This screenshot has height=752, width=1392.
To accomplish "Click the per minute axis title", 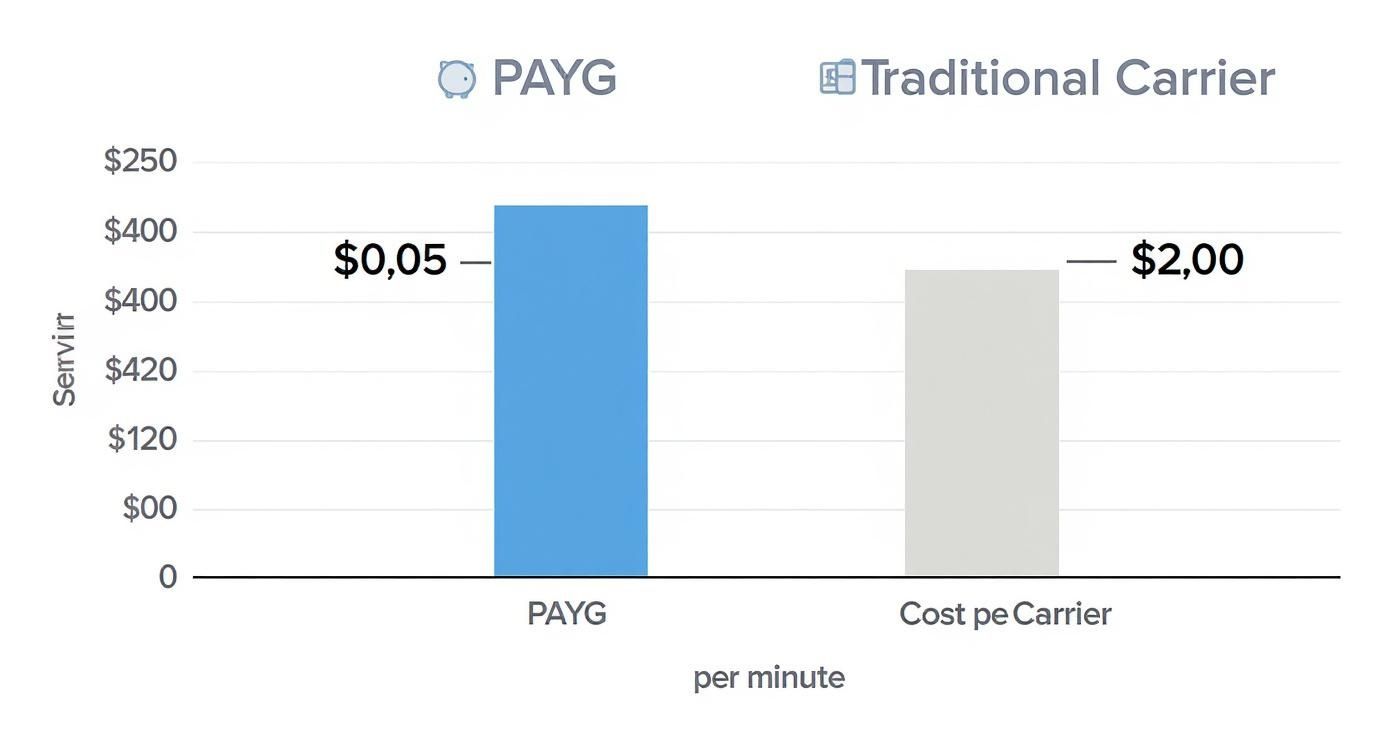I will (x=769, y=678).
